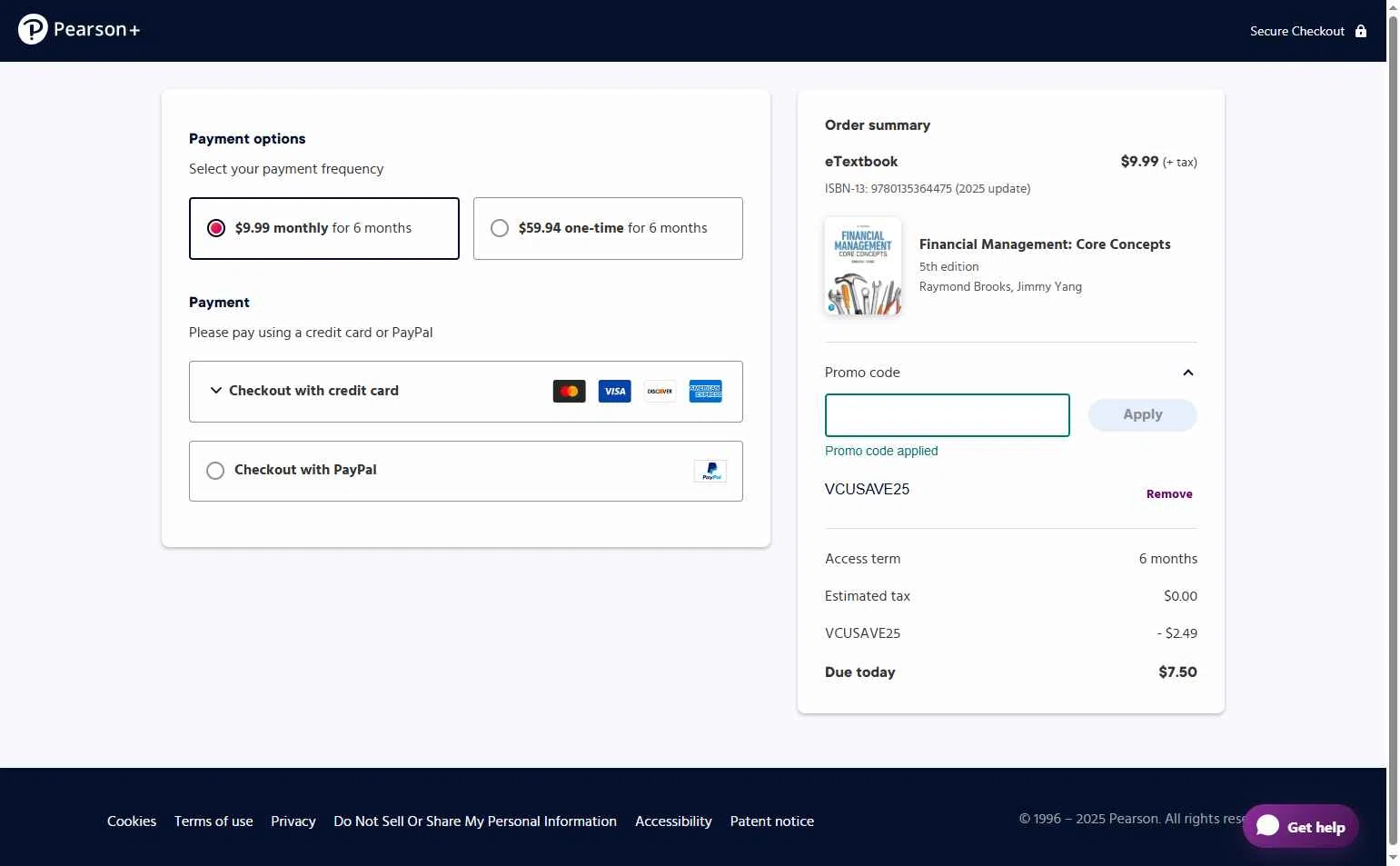Click the Discover card icon
Viewport: 1400px width, 866px height.
coord(660,392)
